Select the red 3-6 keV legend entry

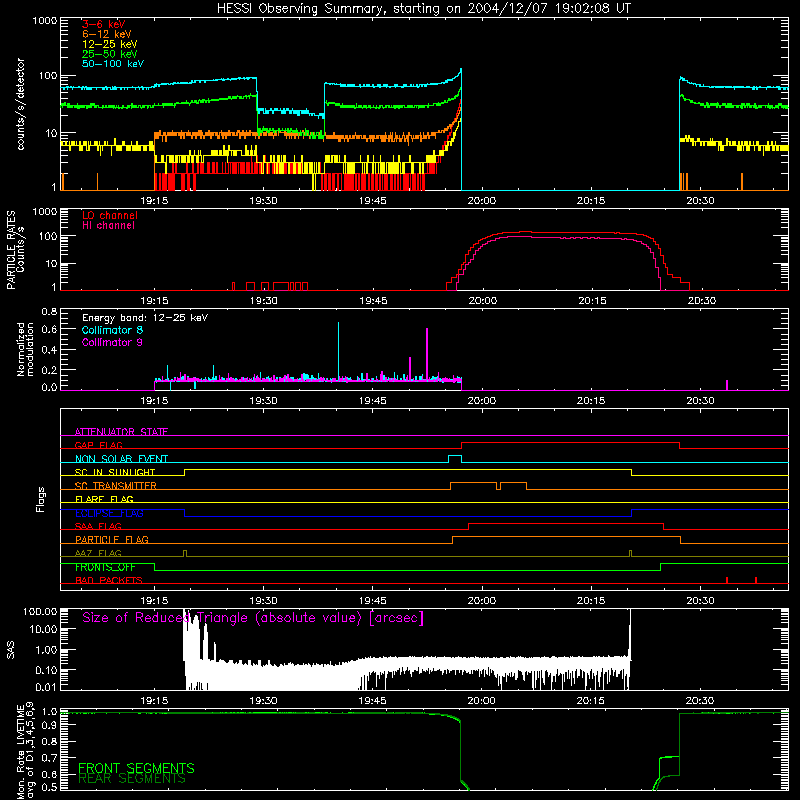pyautogui.click(x=104, y=24)
